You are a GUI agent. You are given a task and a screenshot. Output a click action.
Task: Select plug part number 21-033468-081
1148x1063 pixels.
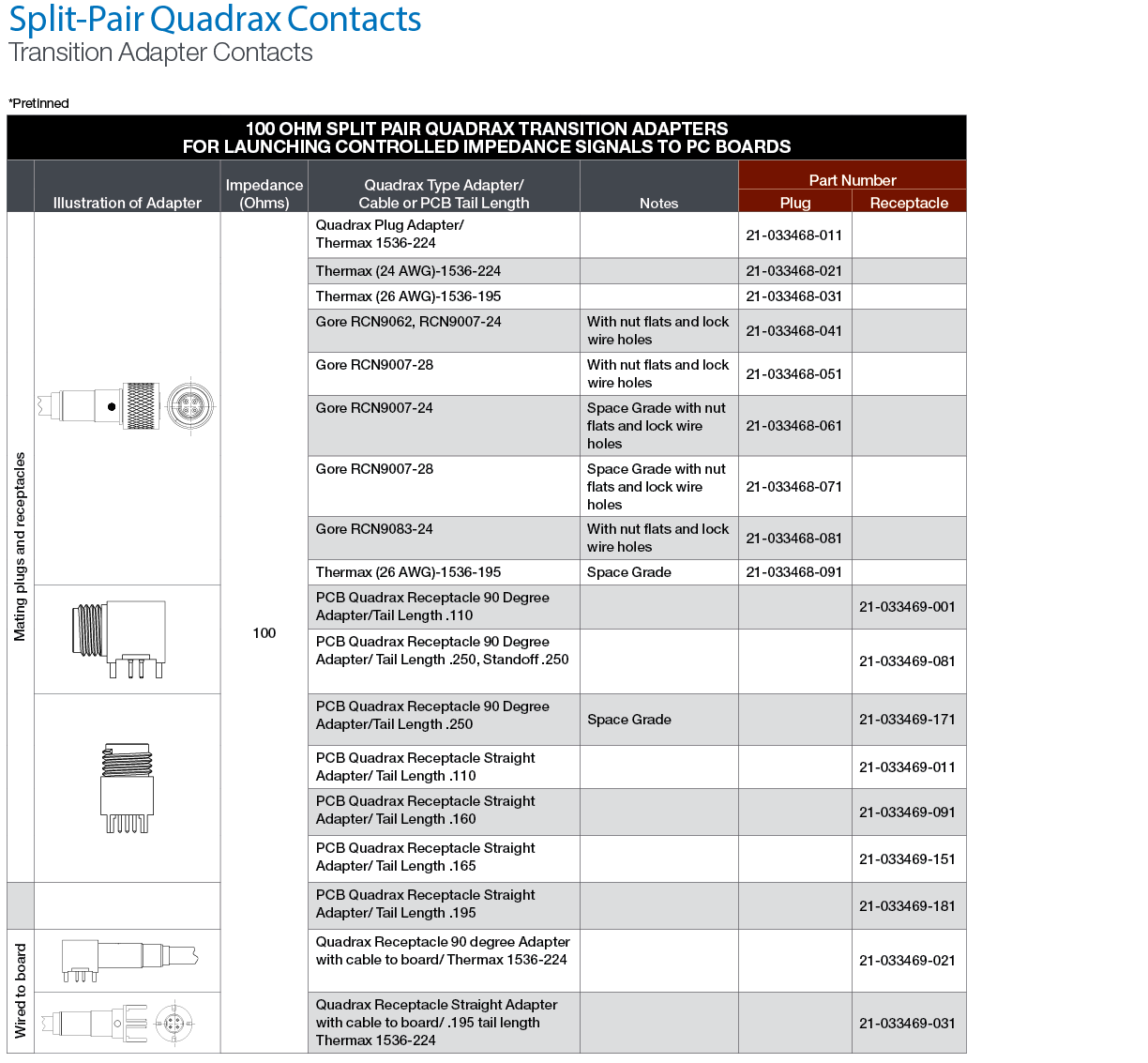(x=794, y=539)
